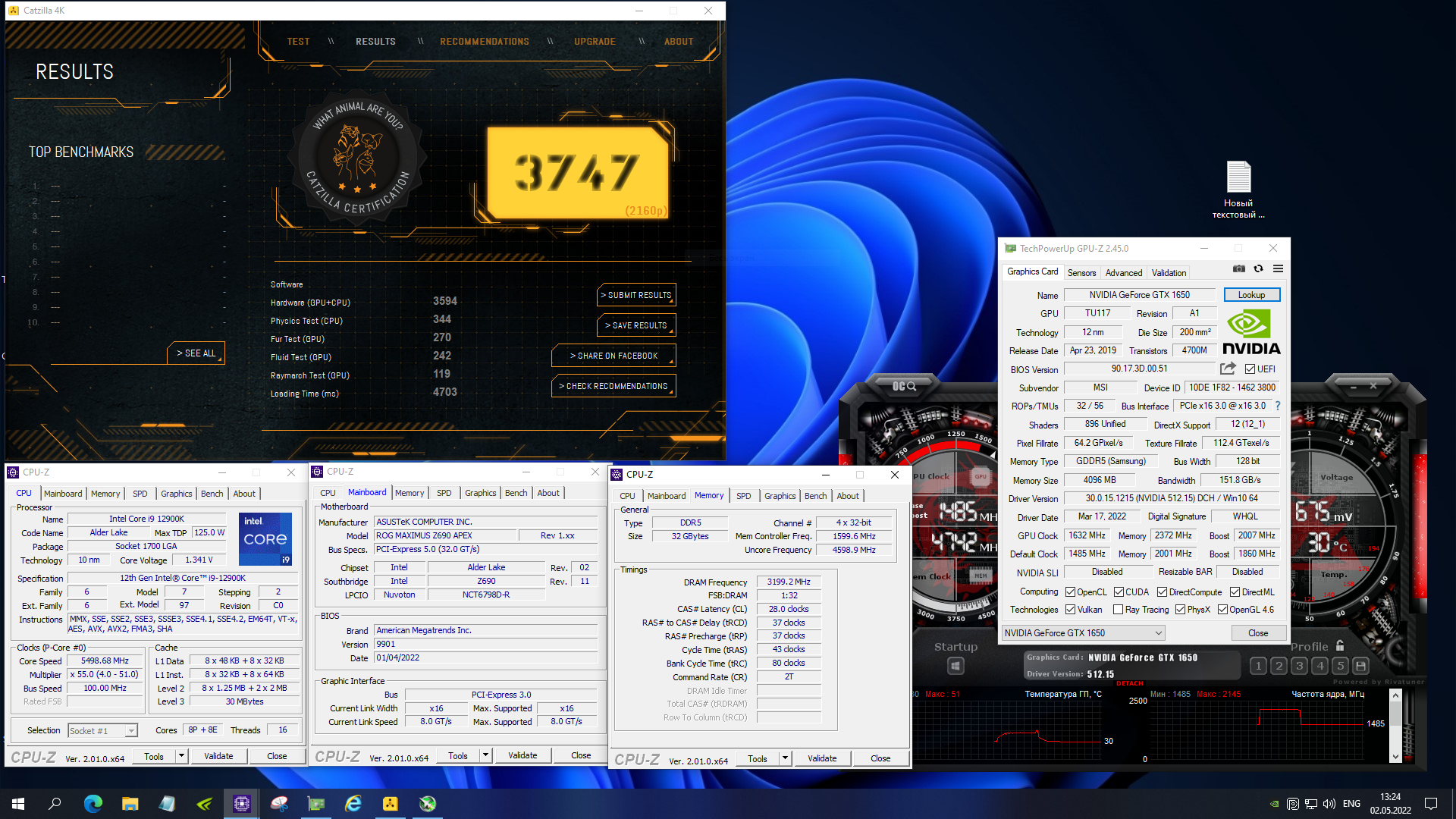Open taskbar search
Viewport: 1456px width, 819px height.
coord(55,804)
